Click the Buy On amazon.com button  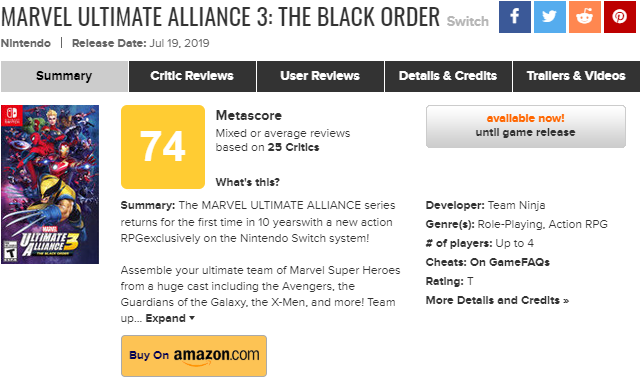(x=194, y=356)
